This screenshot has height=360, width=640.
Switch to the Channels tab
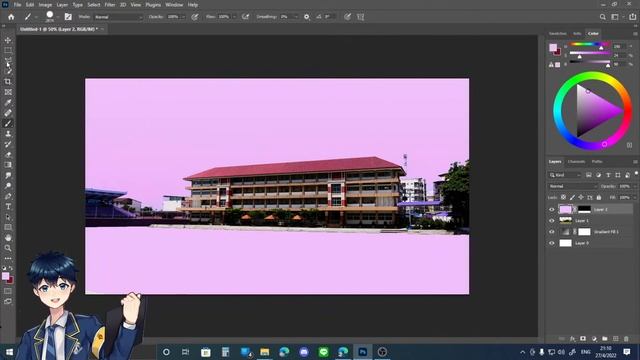[576, 162]
